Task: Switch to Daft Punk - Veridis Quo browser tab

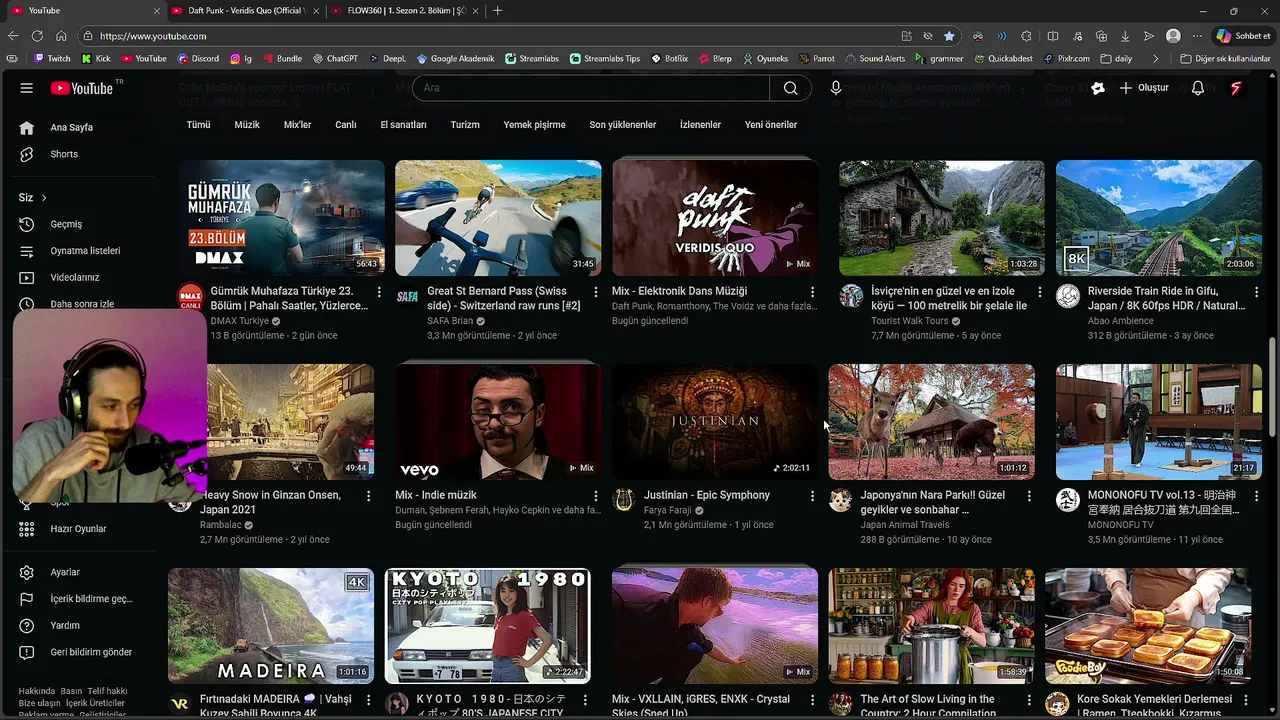Action: [x=246, y=11]
